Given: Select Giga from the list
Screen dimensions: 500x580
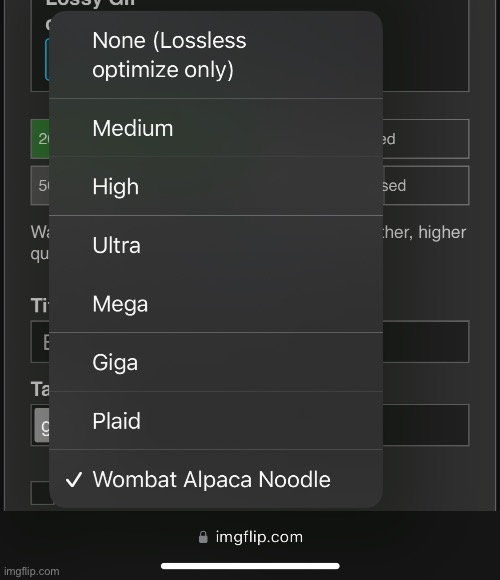Looking at the screenshot, I should pos(216,362).
